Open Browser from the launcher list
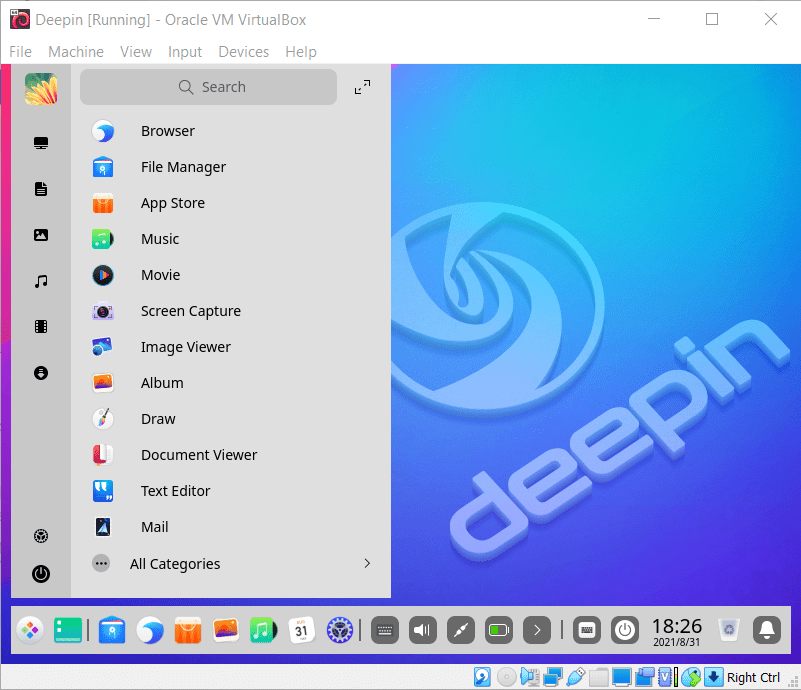The image size is (801, 690). pyautogui.click(x=230, y=131)
